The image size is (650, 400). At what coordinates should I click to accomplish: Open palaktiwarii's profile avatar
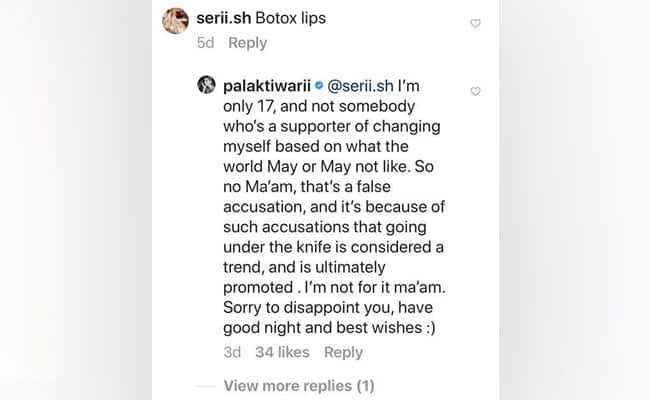(x=207, y=86)
